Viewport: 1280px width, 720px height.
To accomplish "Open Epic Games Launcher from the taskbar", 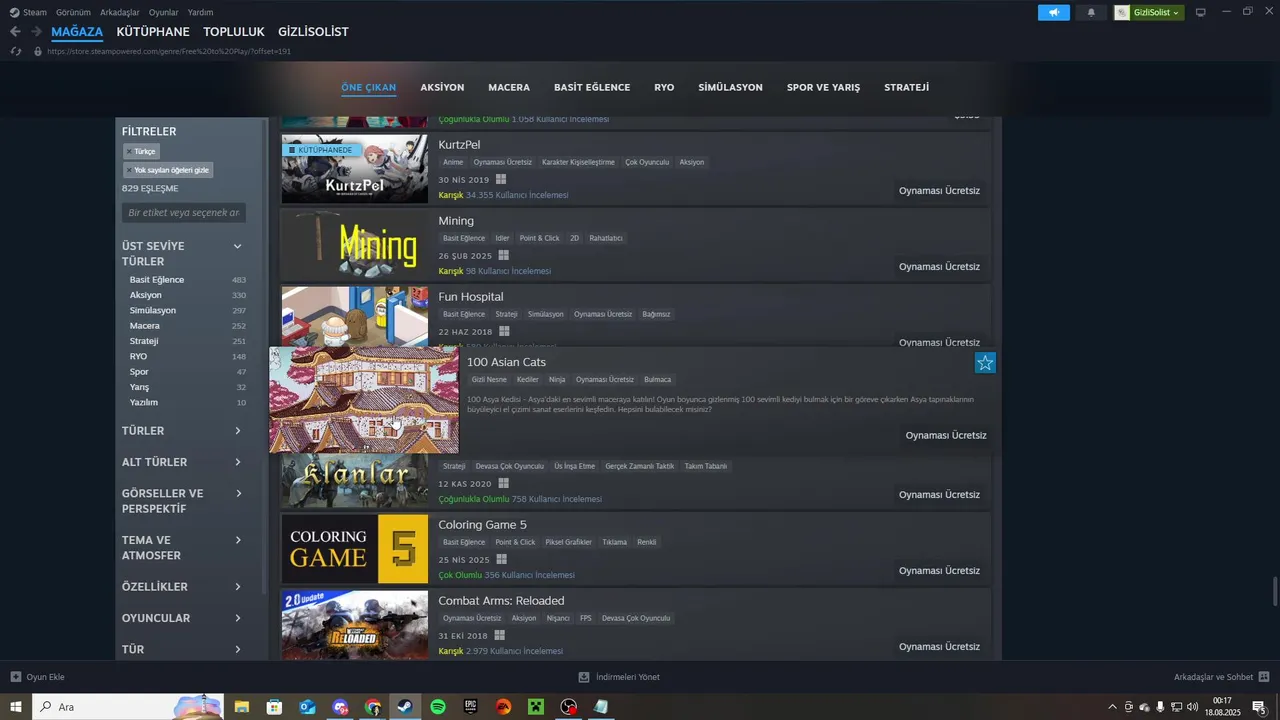I will pos(471,707).
